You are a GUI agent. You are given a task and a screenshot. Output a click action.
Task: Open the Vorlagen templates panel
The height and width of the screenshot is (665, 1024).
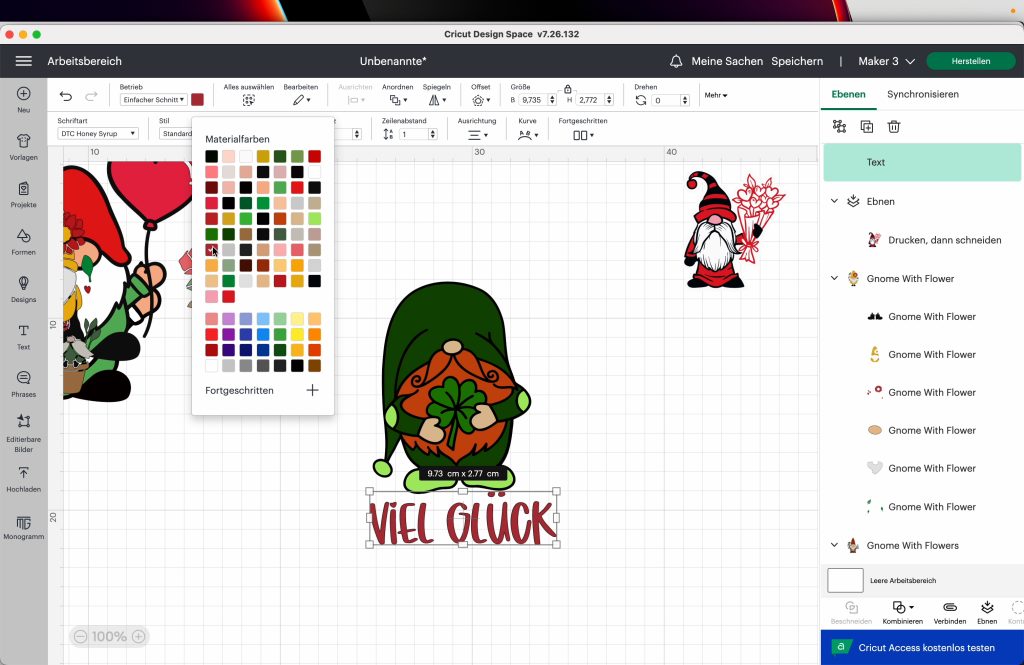point(23,146)
